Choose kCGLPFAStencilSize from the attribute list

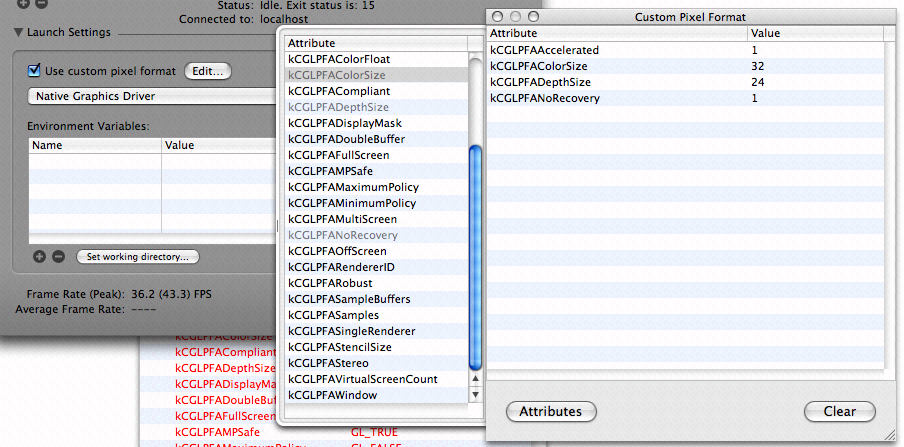click(x=340, y=347)
